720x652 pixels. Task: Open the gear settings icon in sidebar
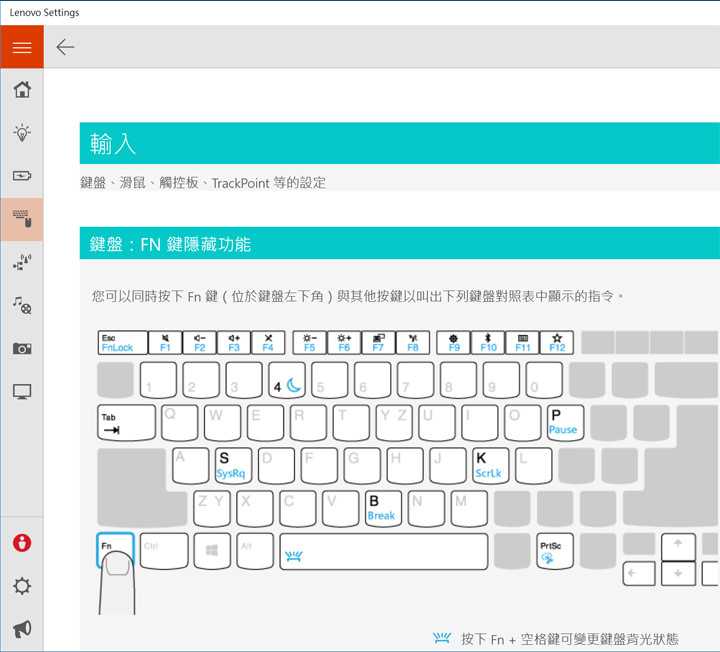pos(21,586)
